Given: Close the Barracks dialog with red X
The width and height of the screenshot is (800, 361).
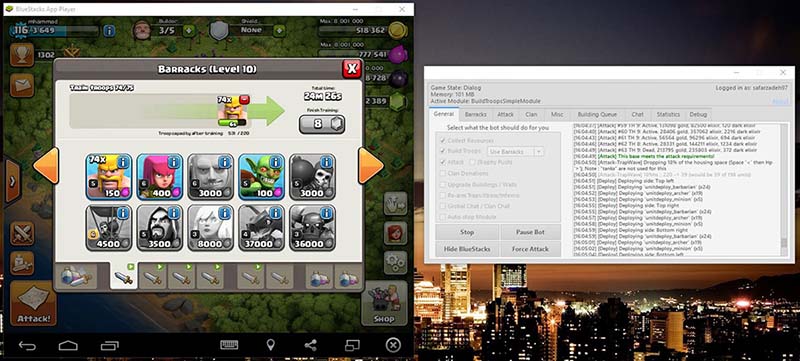Looking at the screenshot, I should point(352,69).
